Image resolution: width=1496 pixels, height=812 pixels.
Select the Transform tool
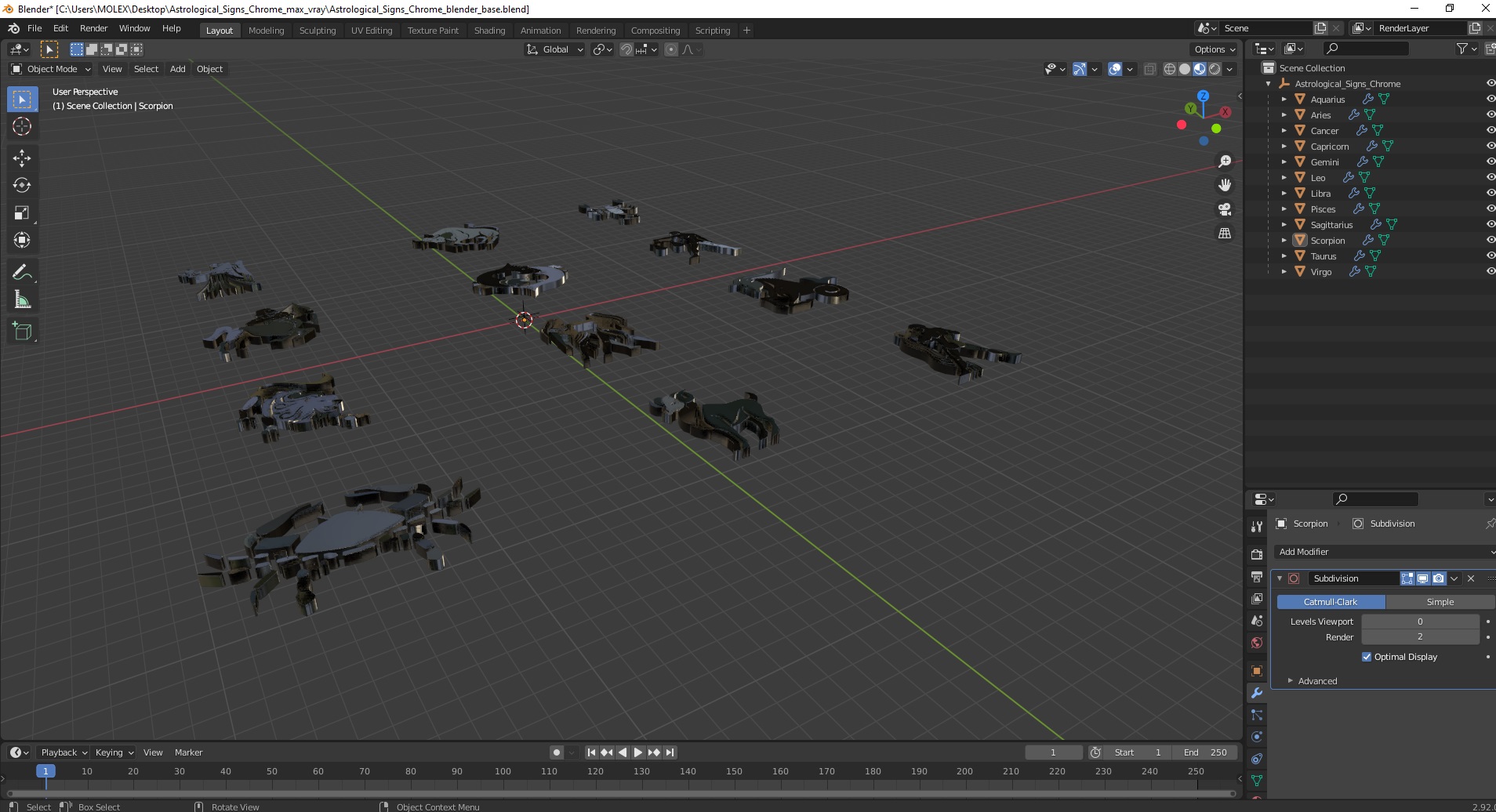tap(22, 241)
